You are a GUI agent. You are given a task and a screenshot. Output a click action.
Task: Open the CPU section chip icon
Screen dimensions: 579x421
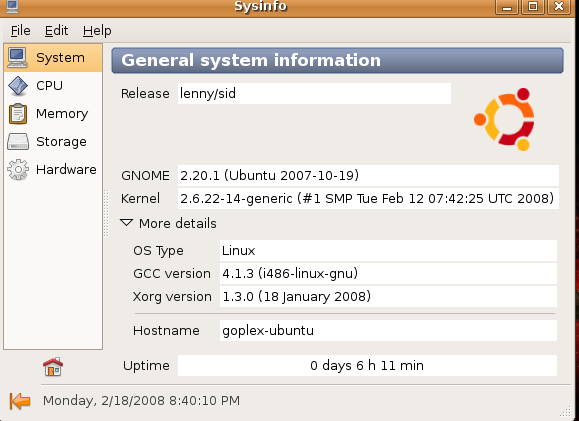click(x=18, y=86)
